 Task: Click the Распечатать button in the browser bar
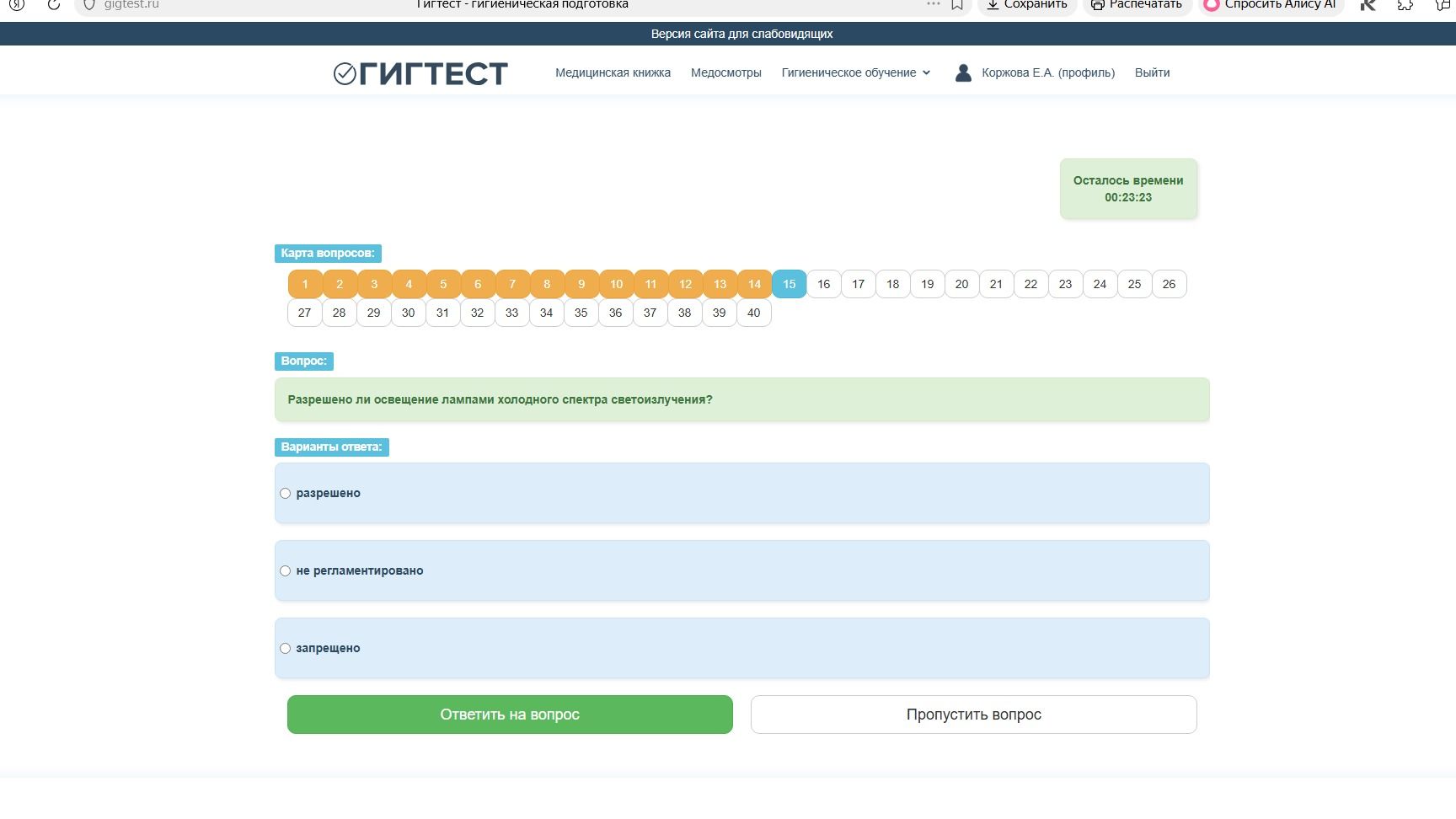[x=1137, y=6]
